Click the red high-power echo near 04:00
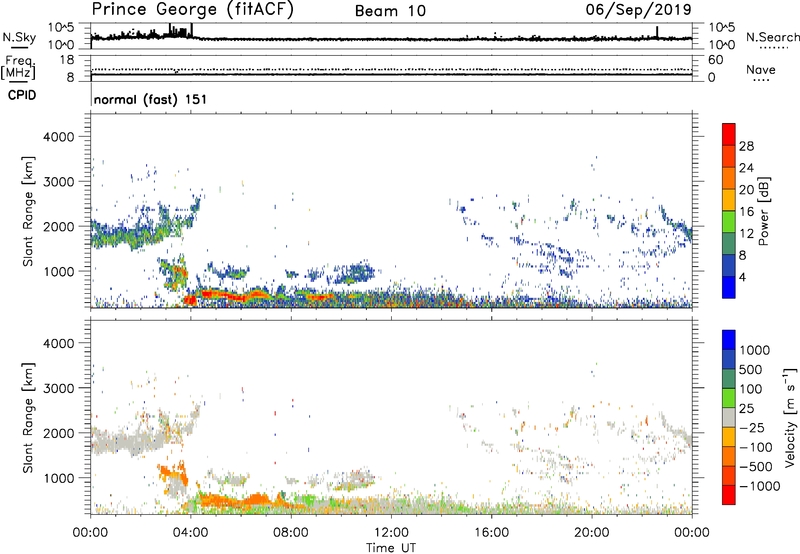 click(x=190, y=300)
